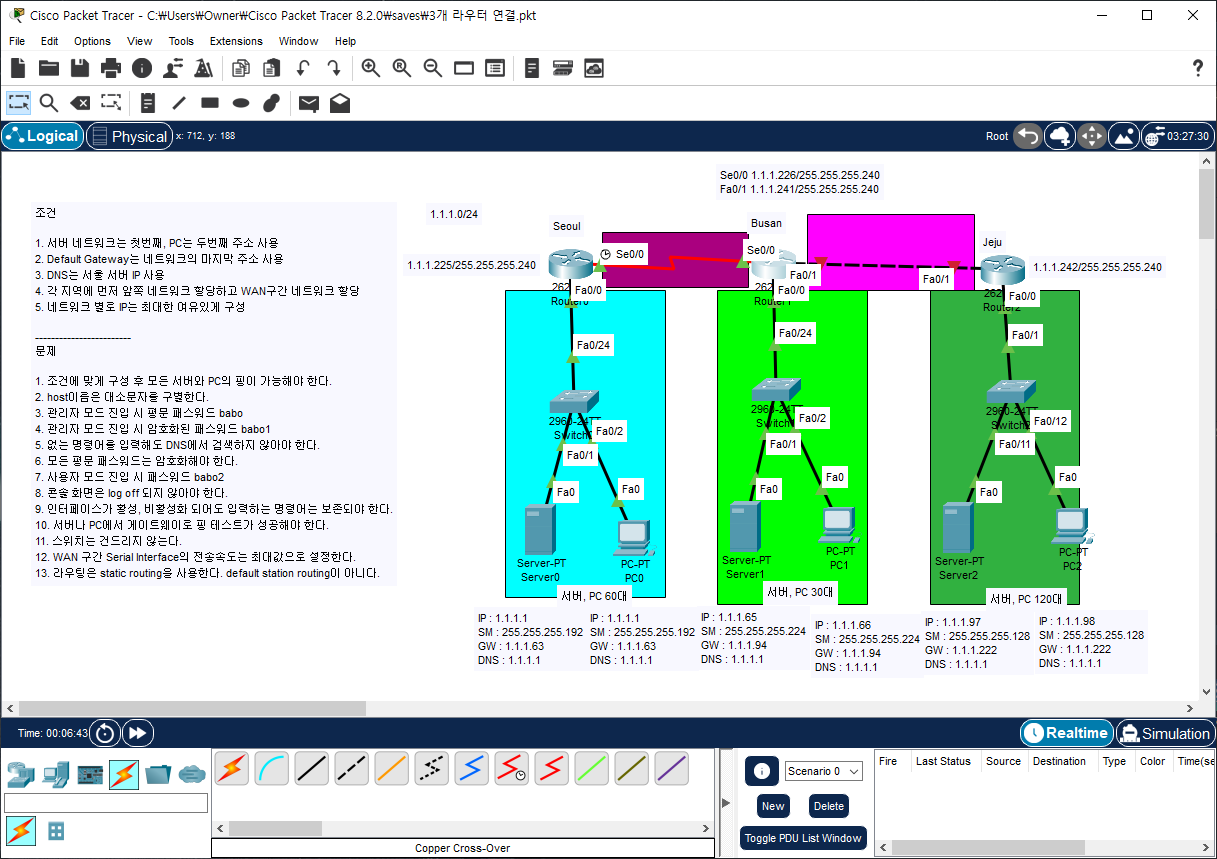The width and height of the screenshot is (1217, 859).
Task: Open the help question mark icon
Action: 1198,68
